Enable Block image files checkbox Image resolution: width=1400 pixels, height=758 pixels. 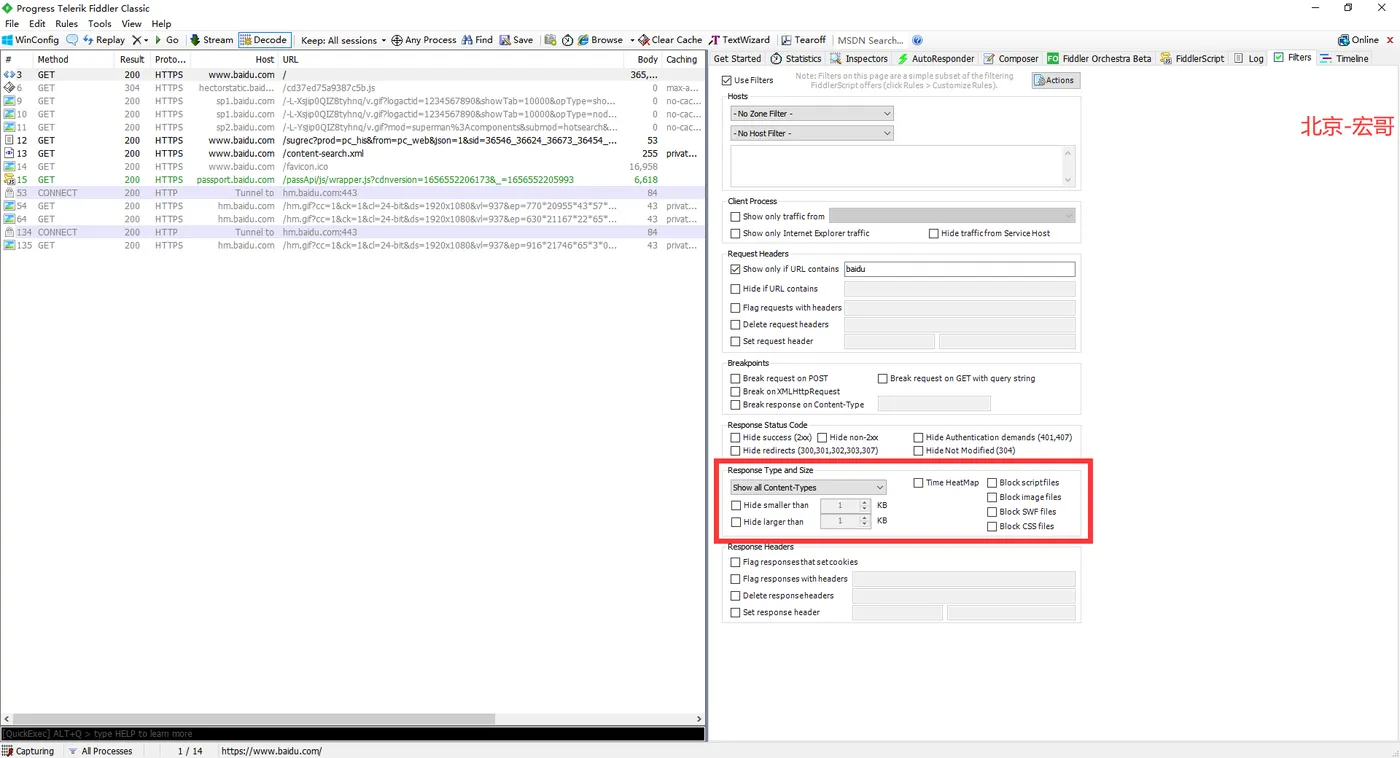[x=992, y=497]
